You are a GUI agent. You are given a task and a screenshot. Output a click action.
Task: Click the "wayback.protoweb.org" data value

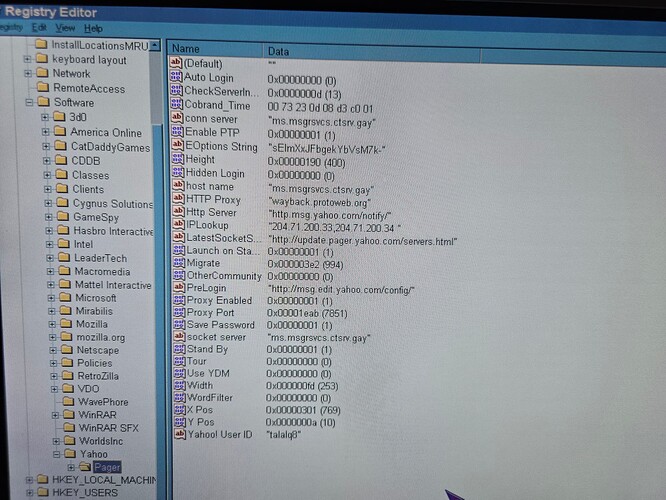320,202
